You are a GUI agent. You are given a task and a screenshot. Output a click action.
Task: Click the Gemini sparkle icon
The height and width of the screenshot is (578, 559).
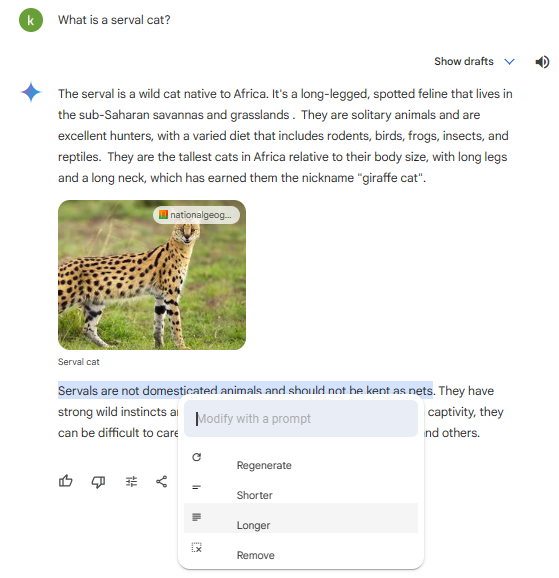pos(31,92)
